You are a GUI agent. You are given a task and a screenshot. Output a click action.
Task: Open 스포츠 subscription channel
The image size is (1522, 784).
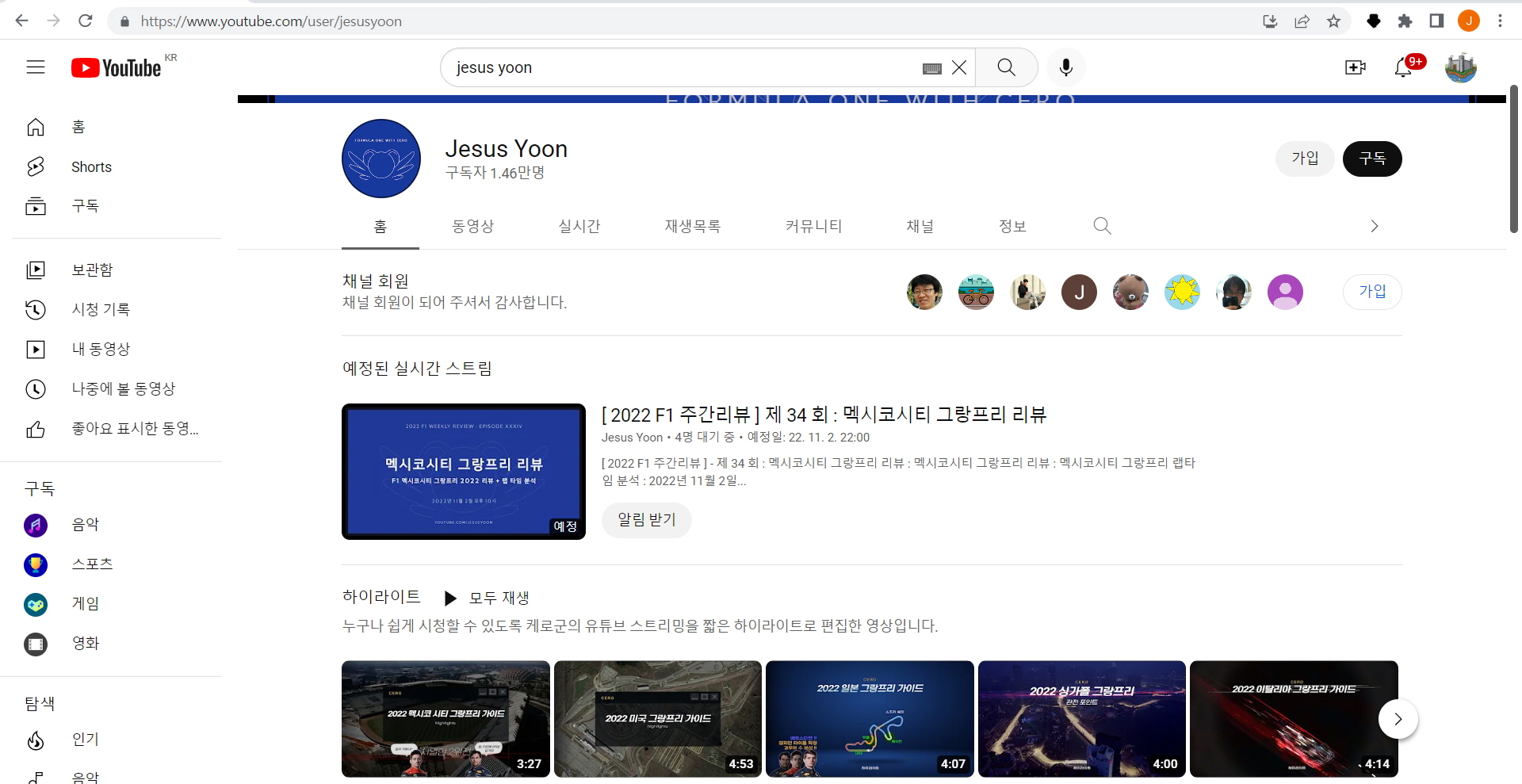click(x=111, y=564)
